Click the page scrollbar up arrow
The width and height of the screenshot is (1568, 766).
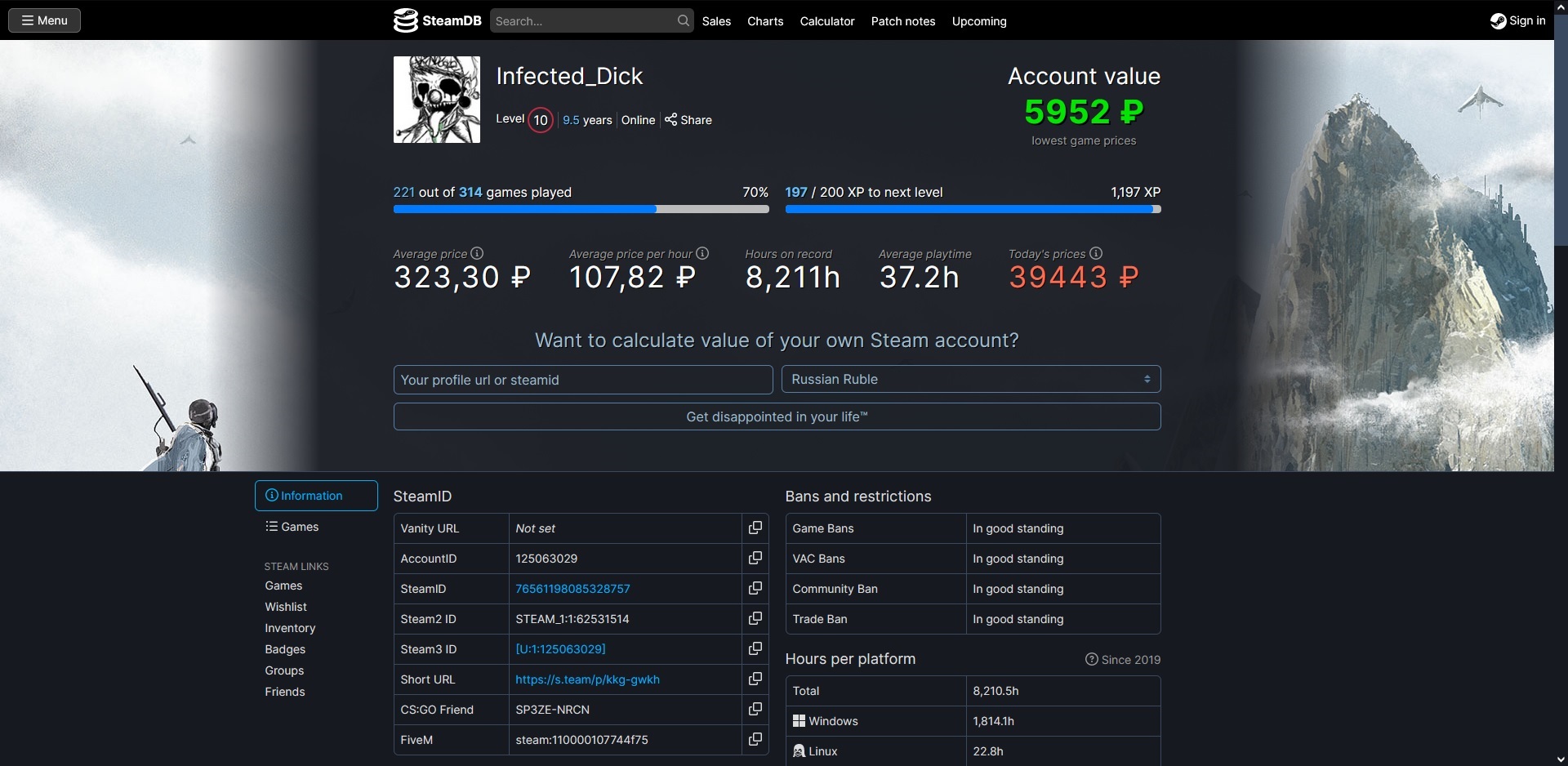coord(1561,7)
